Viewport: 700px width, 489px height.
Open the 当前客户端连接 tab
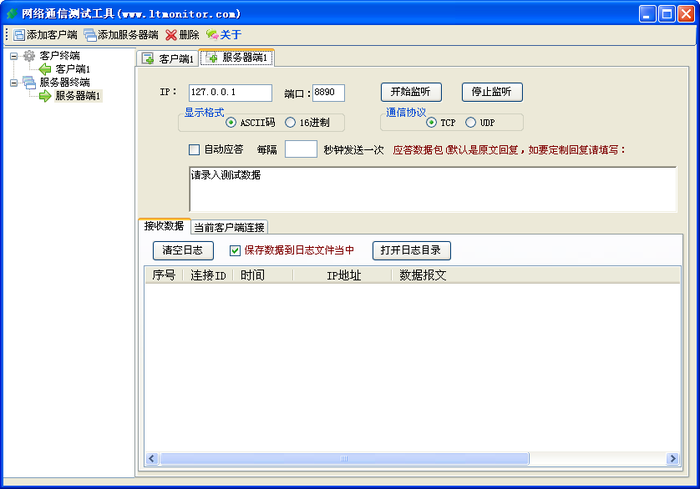coord(229,227)
